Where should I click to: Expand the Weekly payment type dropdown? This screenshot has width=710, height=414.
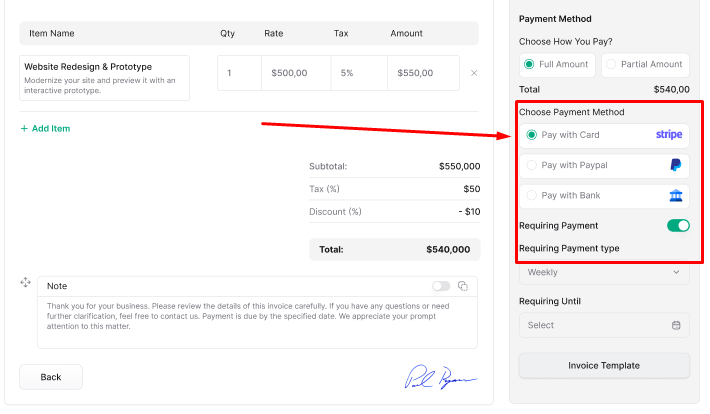pyautogui.click(x=604, y=272)
